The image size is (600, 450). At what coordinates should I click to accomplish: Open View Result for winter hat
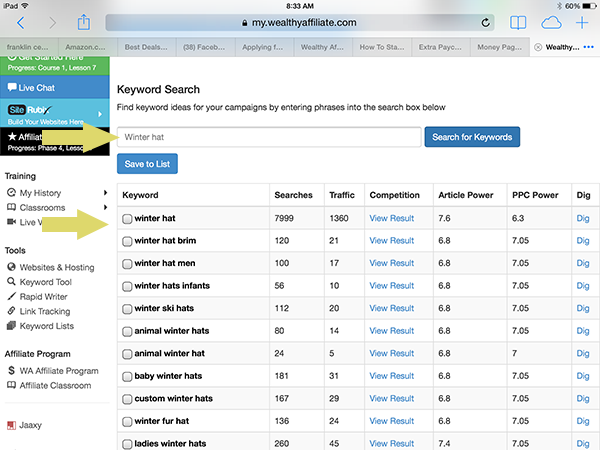click(x=391, y=218)
